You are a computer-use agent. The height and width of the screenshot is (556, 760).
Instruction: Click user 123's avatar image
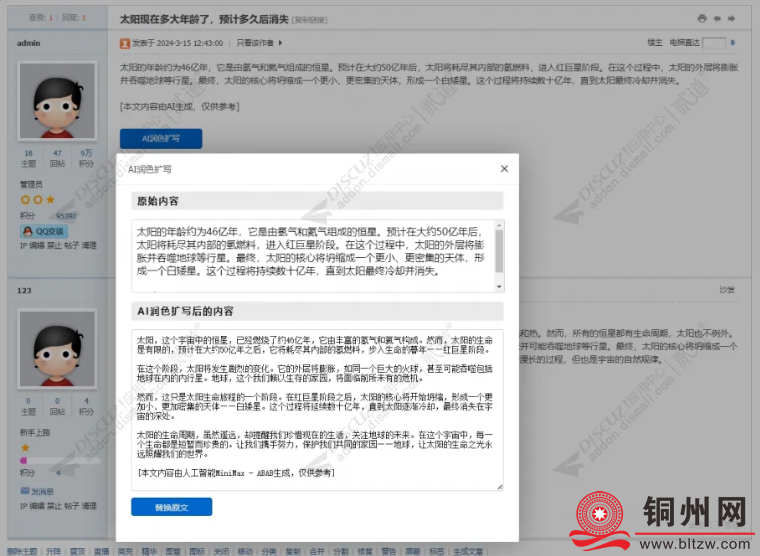[57, 349]
